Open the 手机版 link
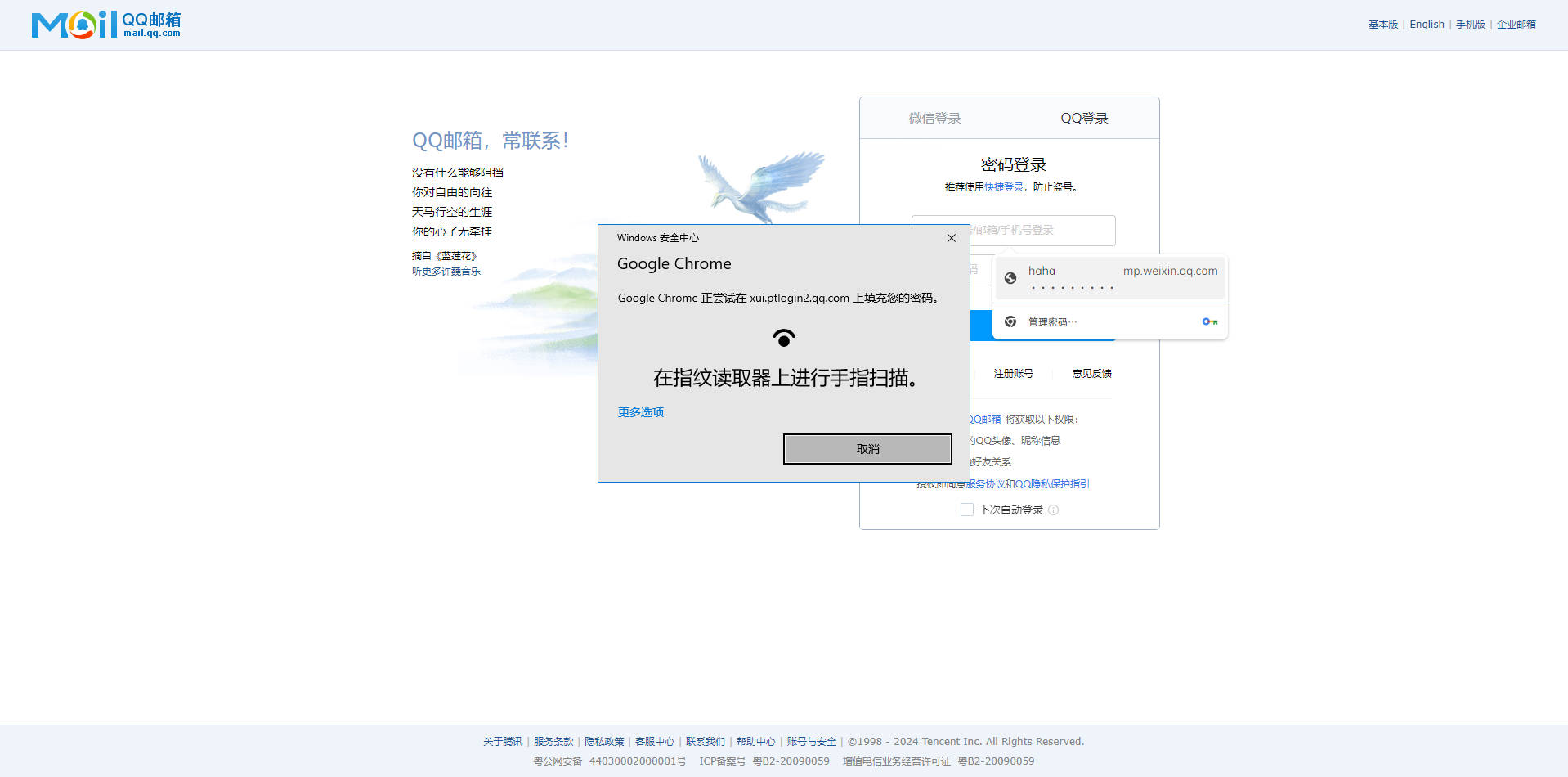1568x777 pixels. (x=1470, y=25)
